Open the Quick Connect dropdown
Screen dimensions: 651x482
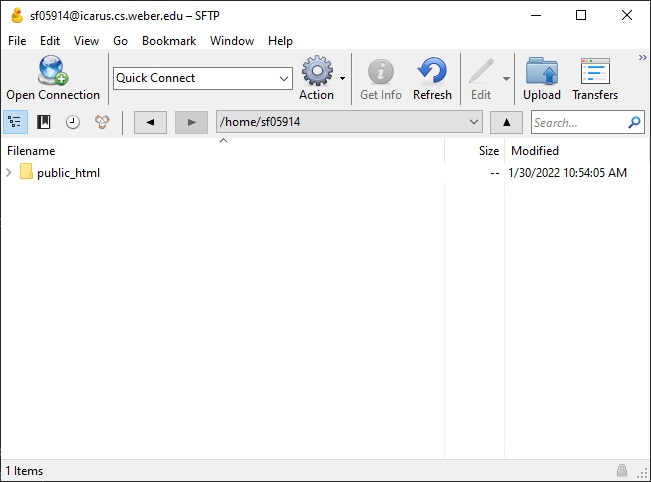pos(284,78)
